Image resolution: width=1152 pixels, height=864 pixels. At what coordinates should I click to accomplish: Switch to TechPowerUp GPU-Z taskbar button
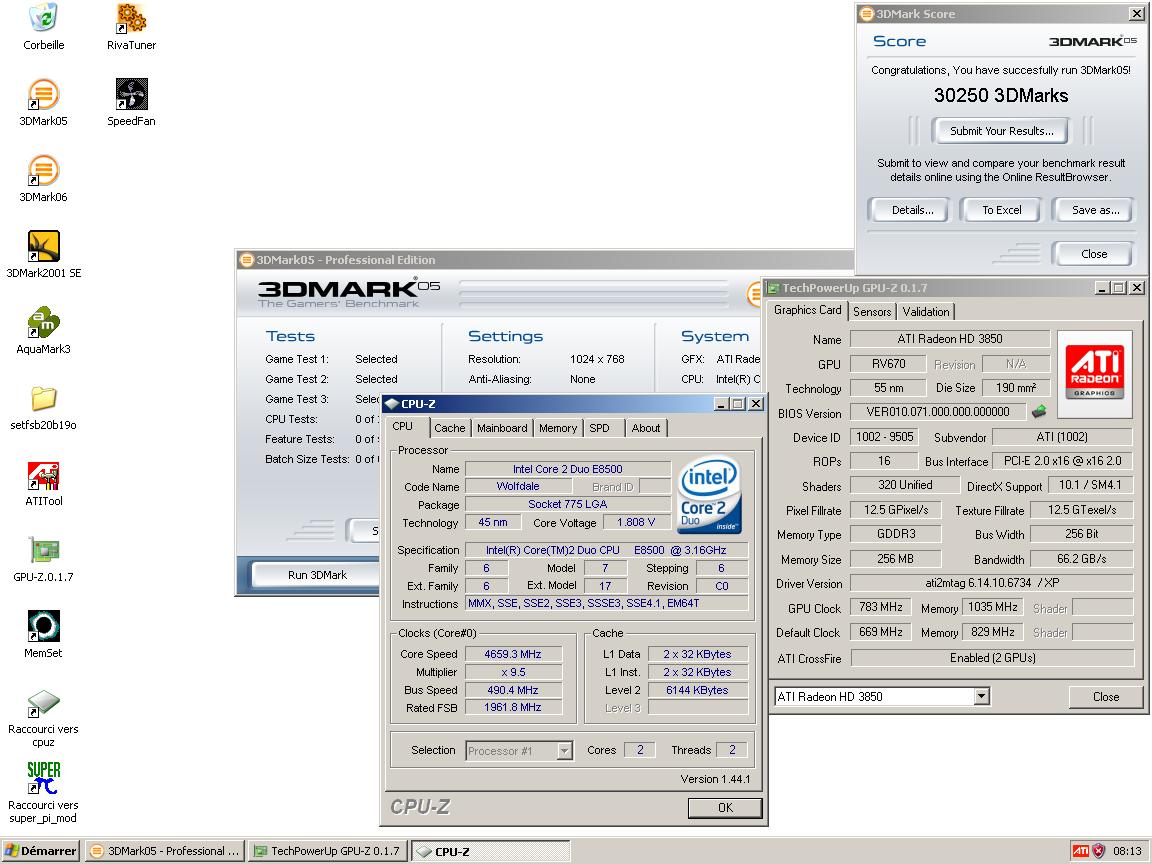[328, 851]
